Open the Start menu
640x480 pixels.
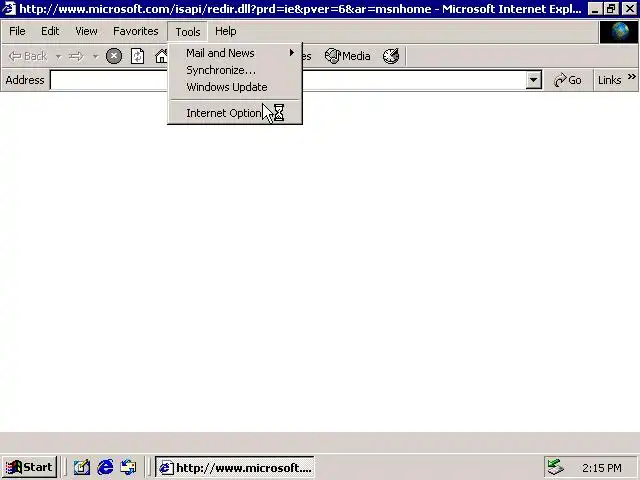(x=29, y=467)
